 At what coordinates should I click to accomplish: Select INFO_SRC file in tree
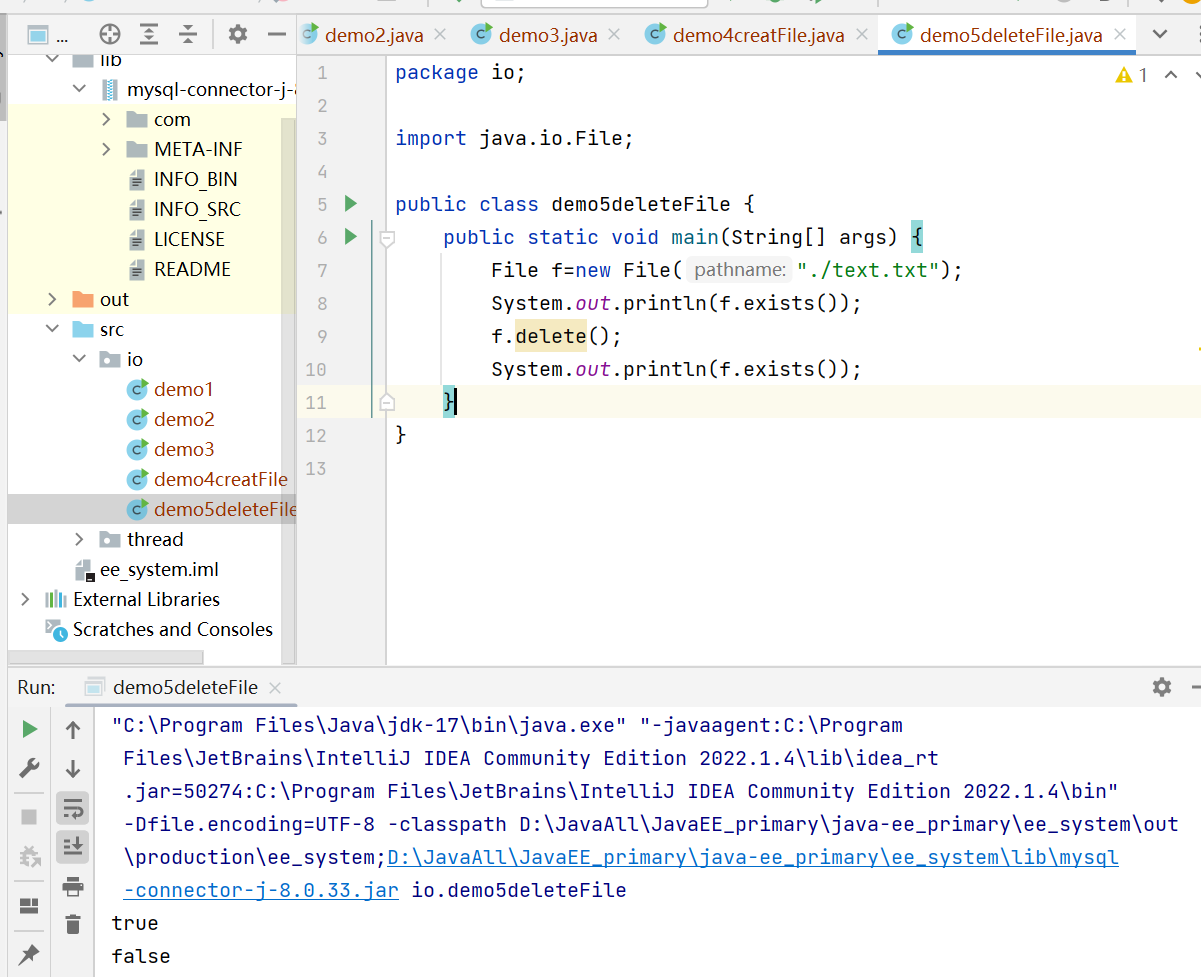197,209
